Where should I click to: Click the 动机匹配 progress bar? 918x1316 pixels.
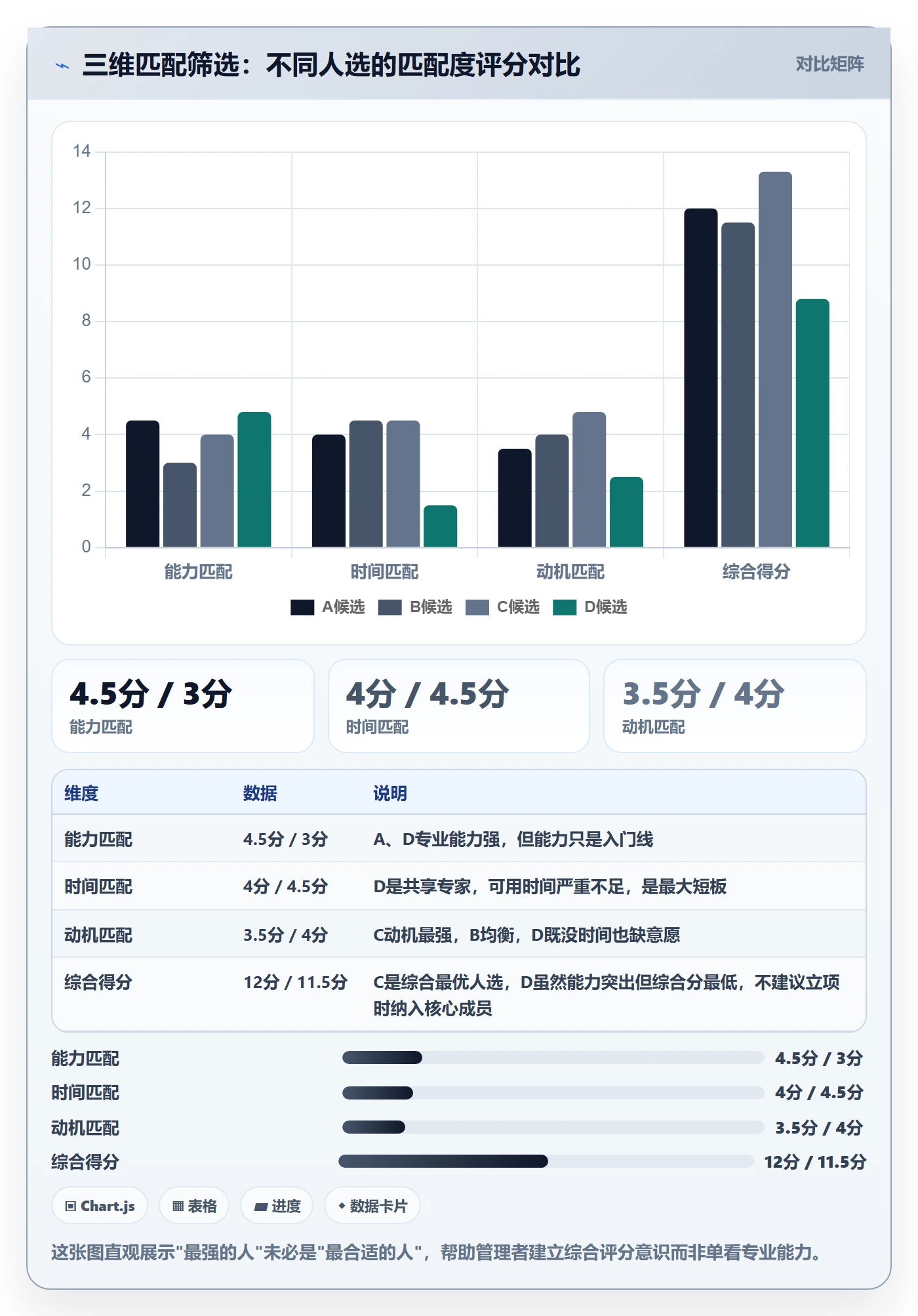click(x=553, y=1127)
